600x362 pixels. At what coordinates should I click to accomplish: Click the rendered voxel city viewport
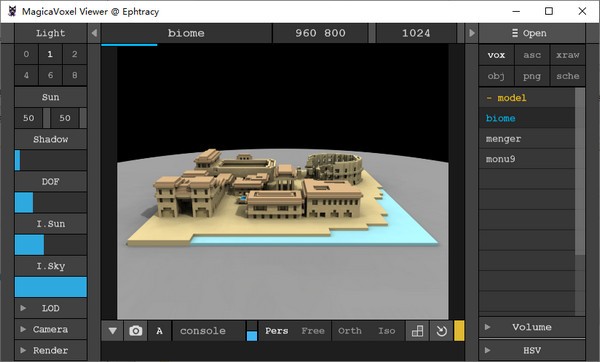282,182
